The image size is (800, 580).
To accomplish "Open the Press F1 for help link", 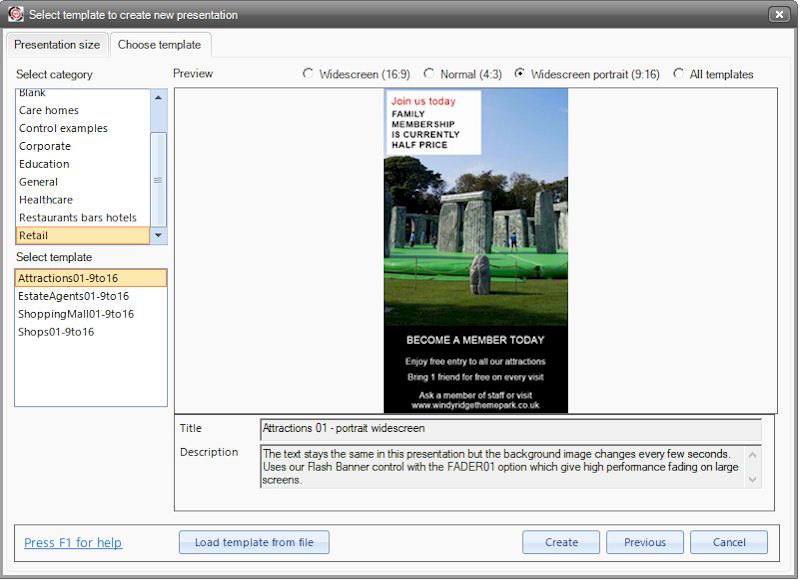I will click(x=73, y=542).
